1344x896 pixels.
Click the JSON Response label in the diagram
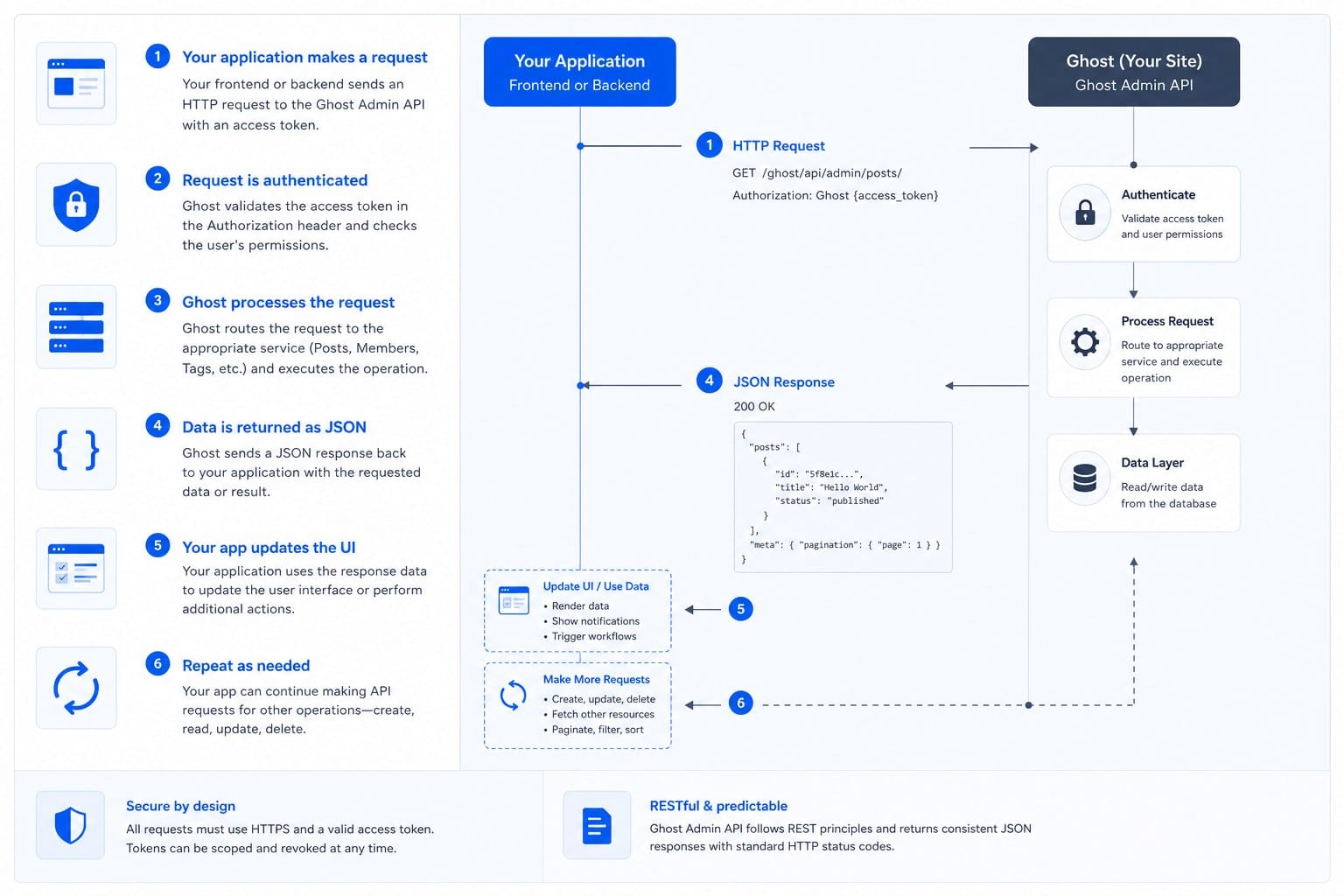click(x=784, y=382)
